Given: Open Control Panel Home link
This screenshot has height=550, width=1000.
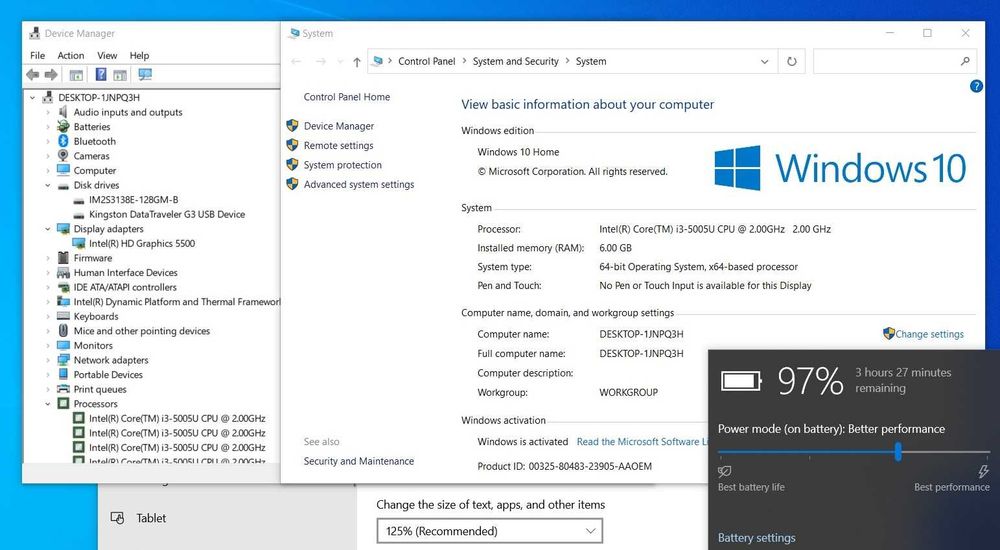Looking at the screenshot, I should (x=347, y=97).
